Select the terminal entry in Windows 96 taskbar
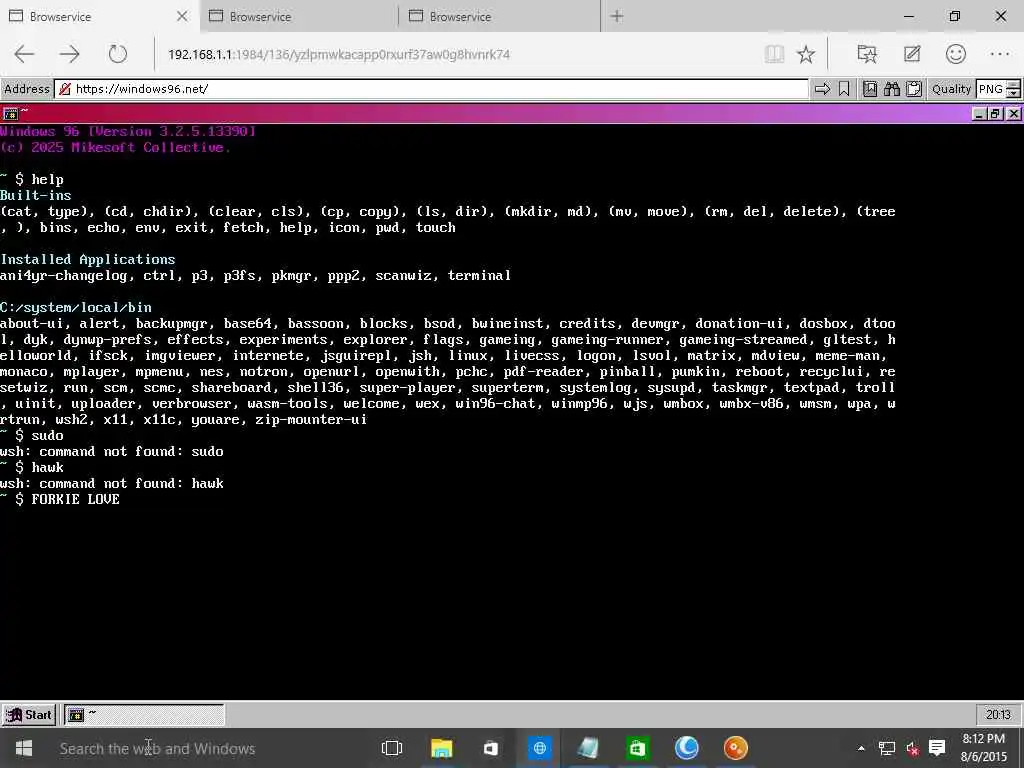The image size is (1024, 768). click(144, 714)
